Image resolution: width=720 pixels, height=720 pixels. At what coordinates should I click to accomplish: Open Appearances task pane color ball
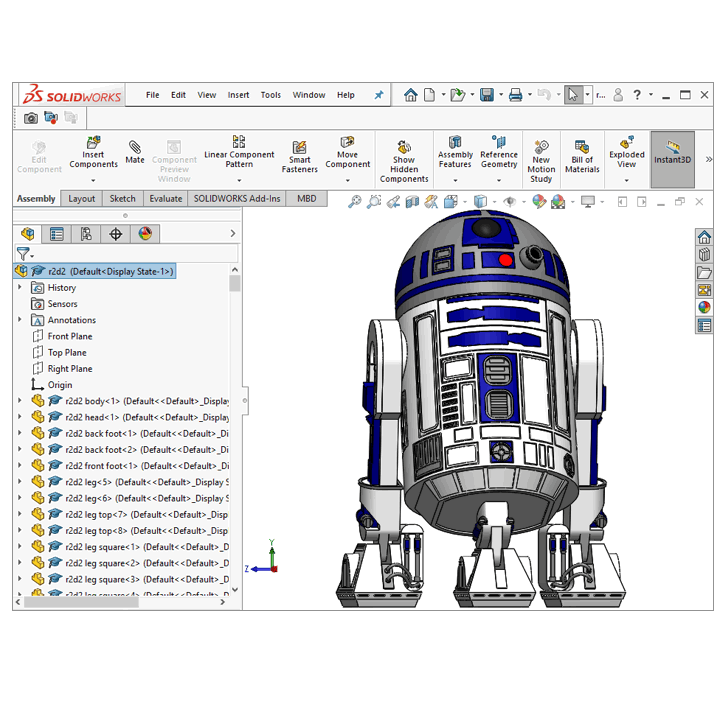point(704,307)
